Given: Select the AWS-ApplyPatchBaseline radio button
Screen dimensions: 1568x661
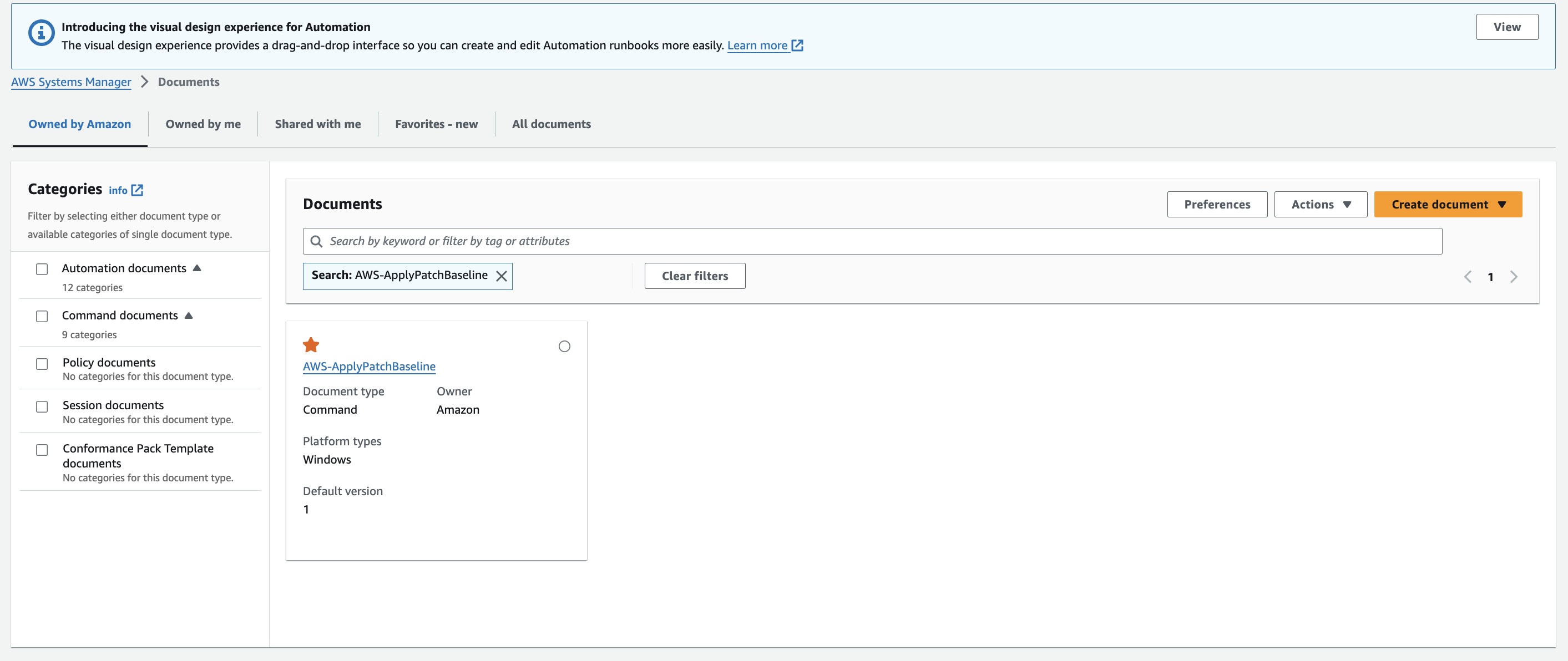Looking at the screenshot, I should [564, 346].
